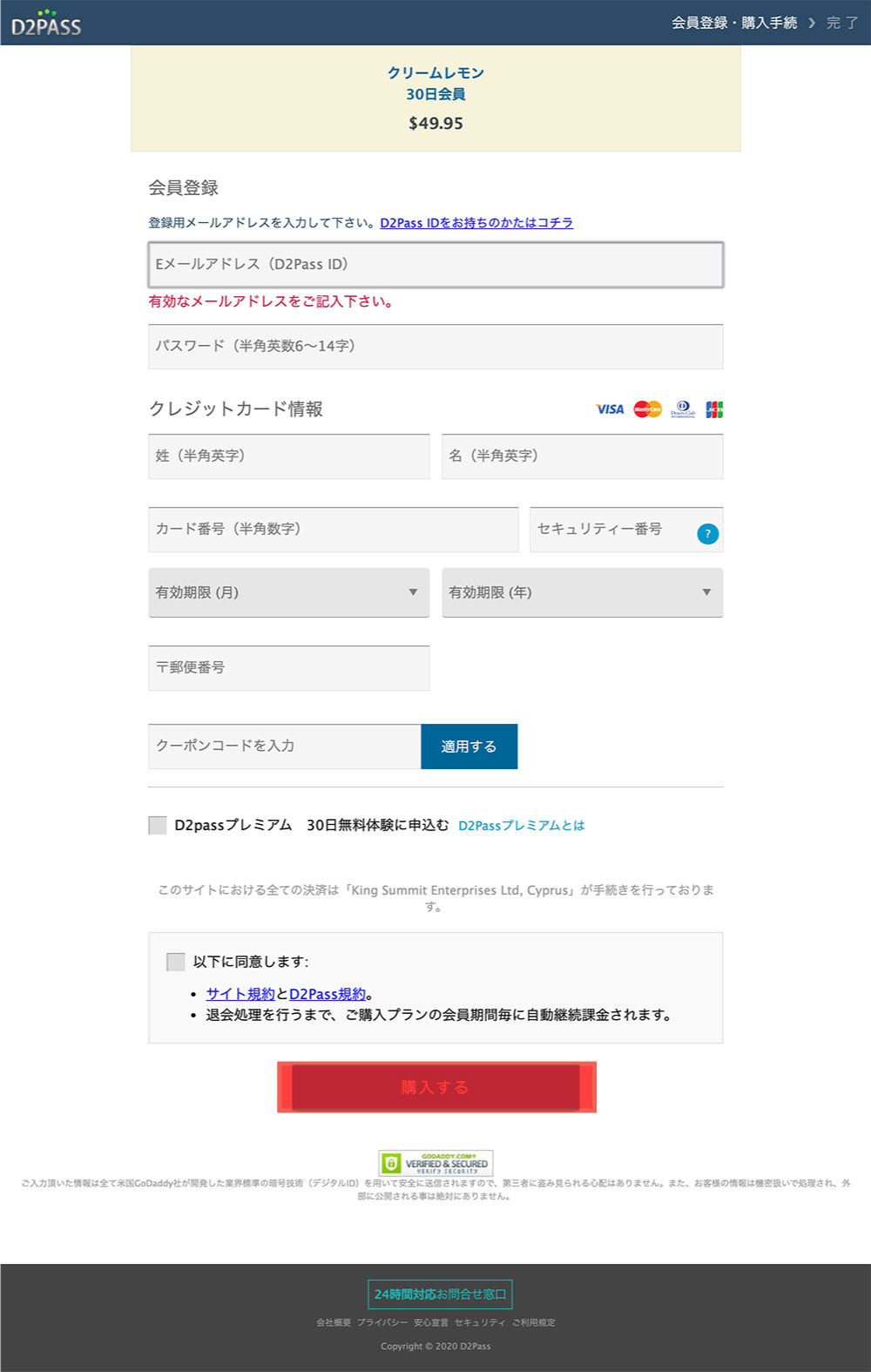
Task: Open the 有効期限 (月) month dropdown
Action: tap(288, 592)
